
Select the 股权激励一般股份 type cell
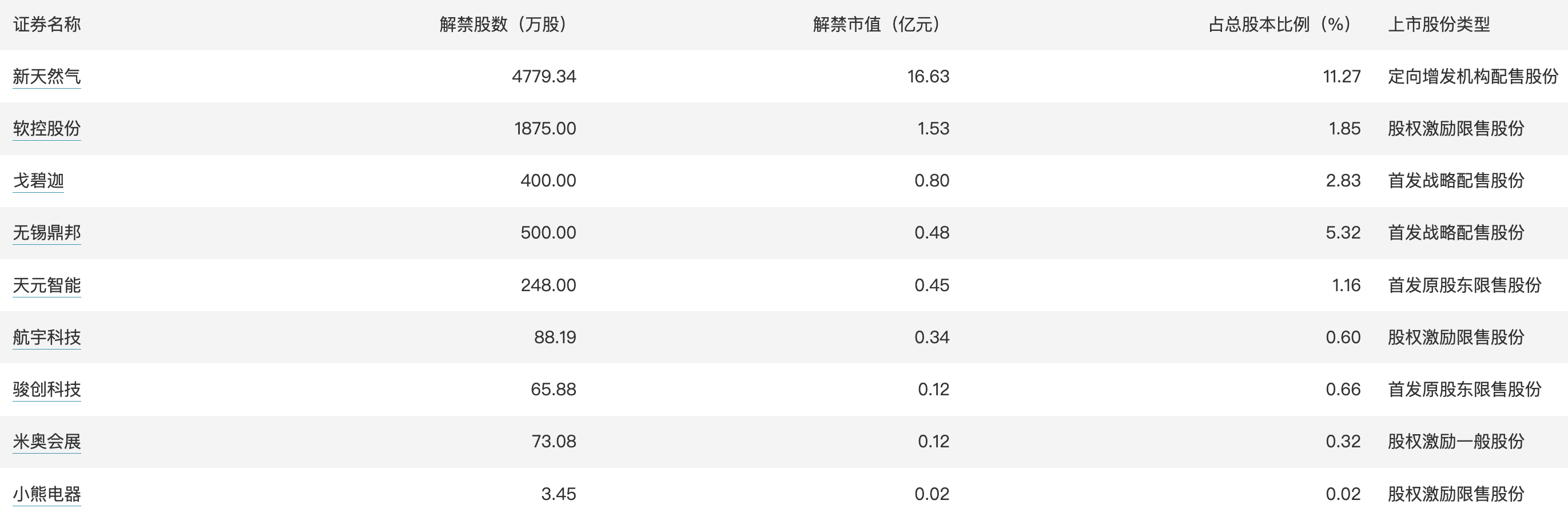pos(1456,441)
